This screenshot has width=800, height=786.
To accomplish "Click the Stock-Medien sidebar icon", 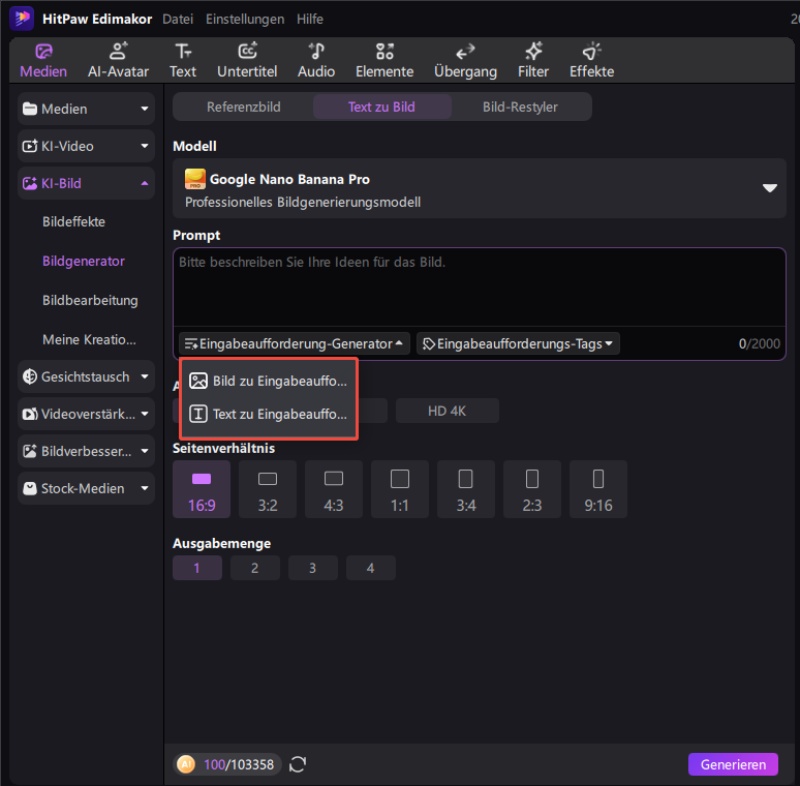I will click(x=30, y=488).
